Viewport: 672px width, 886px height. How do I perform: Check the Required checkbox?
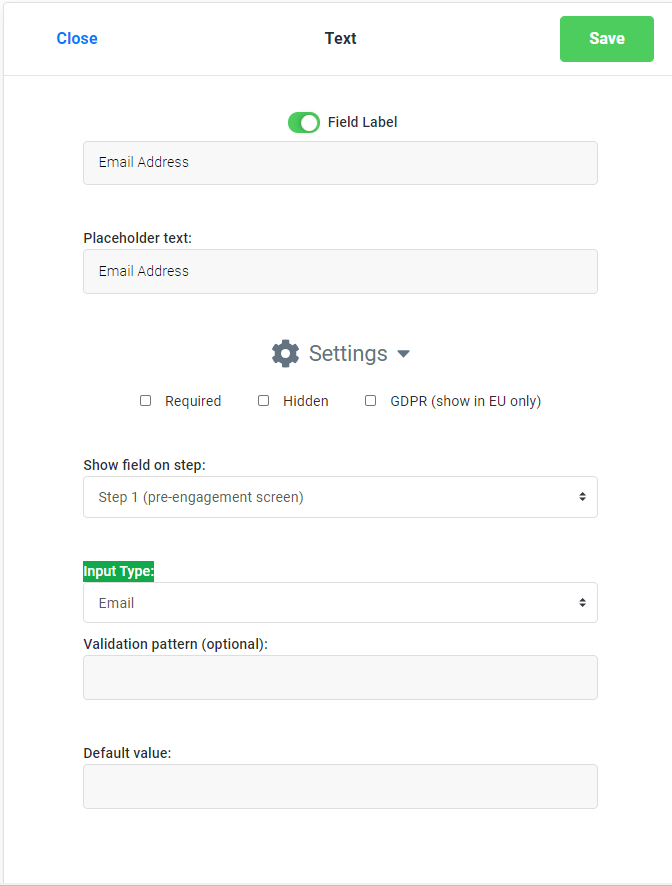[x=146, y=400]
